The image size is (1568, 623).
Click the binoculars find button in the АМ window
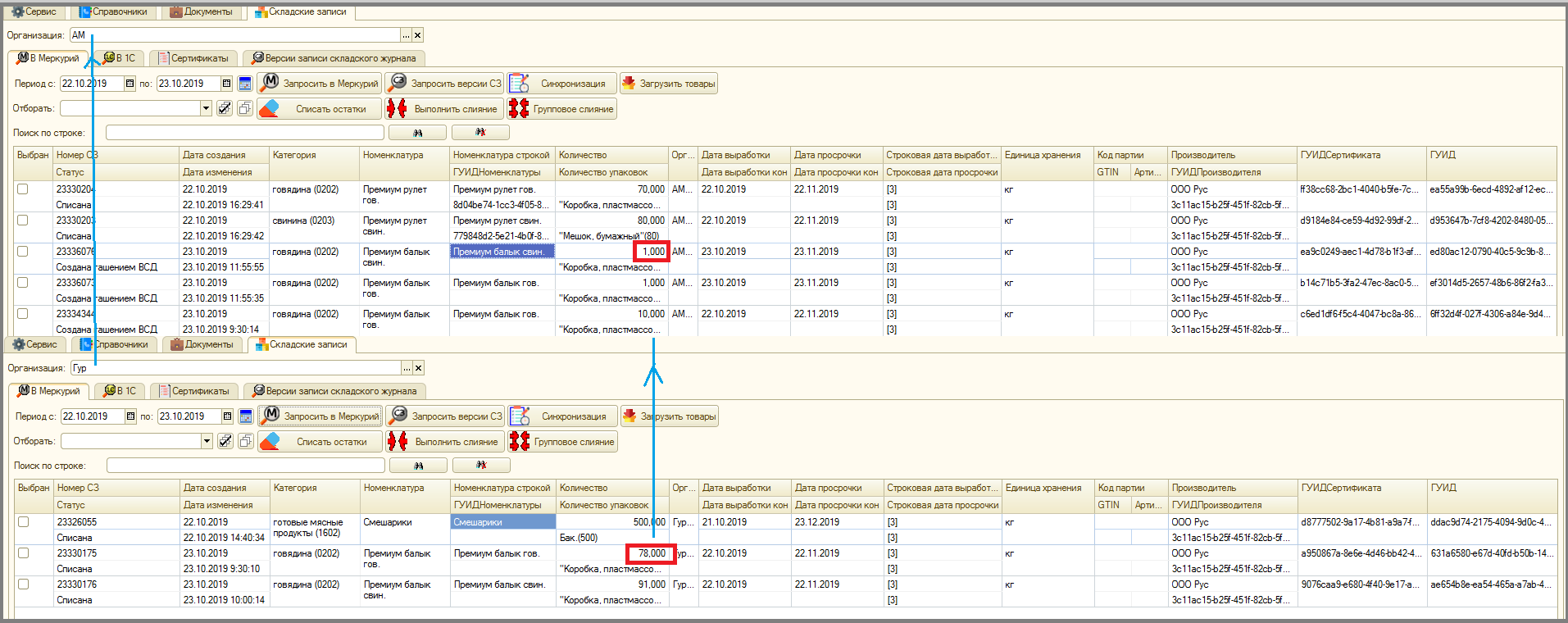(417, 133)
